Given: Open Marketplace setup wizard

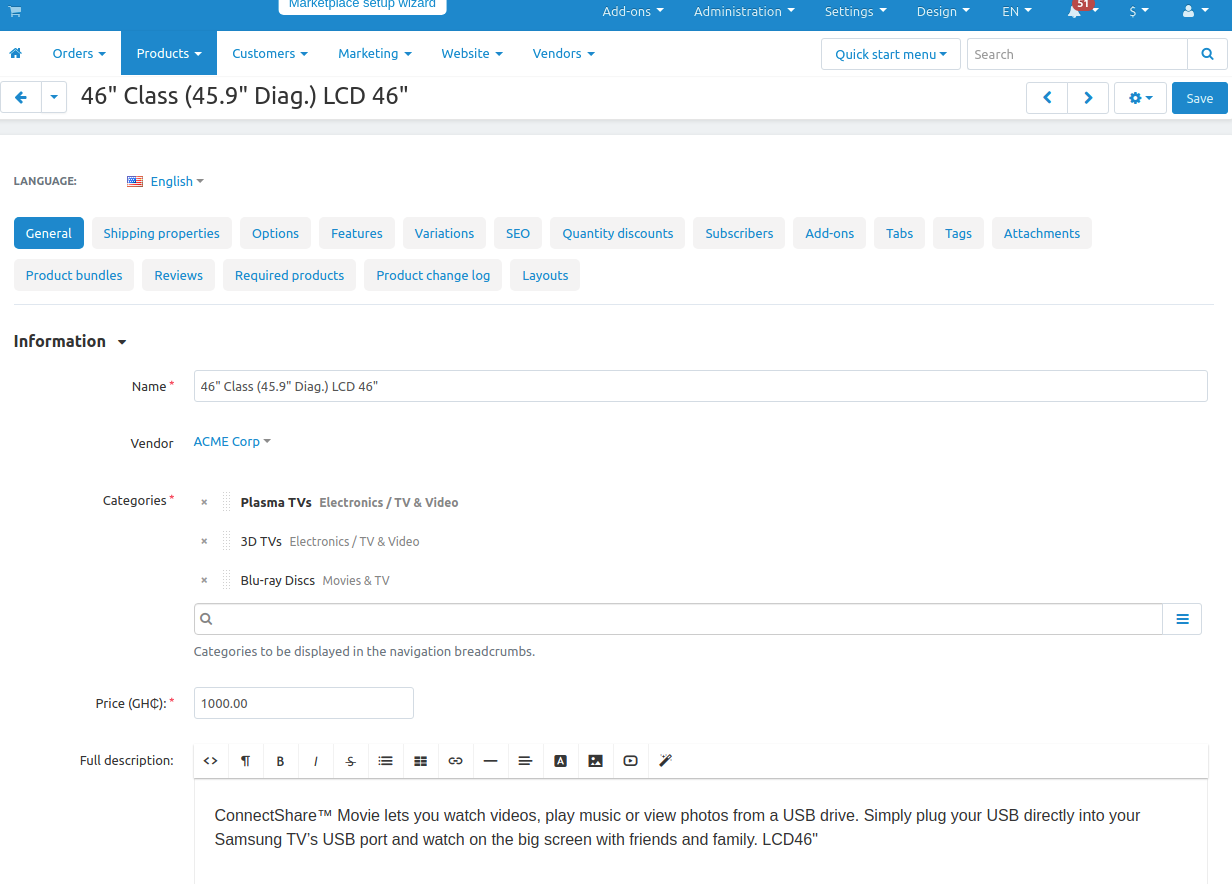Looking at the screenshot, I should point(362,6).
